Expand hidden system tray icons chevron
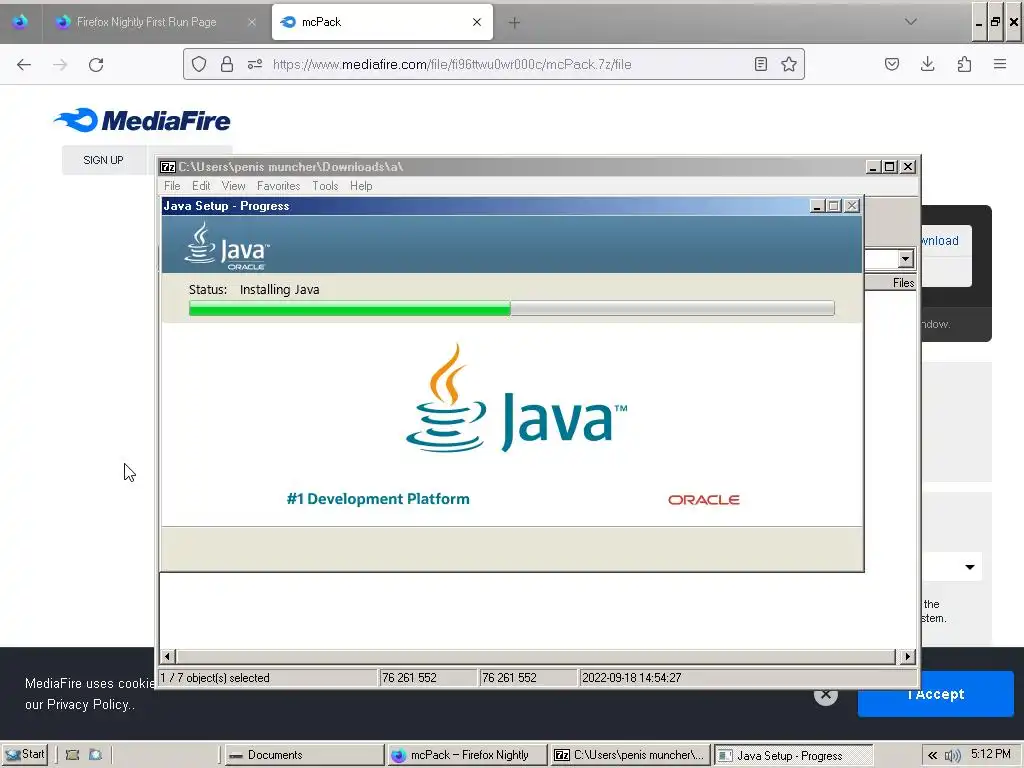This screenshot has height=768, width=1024. tap(932, 756)
